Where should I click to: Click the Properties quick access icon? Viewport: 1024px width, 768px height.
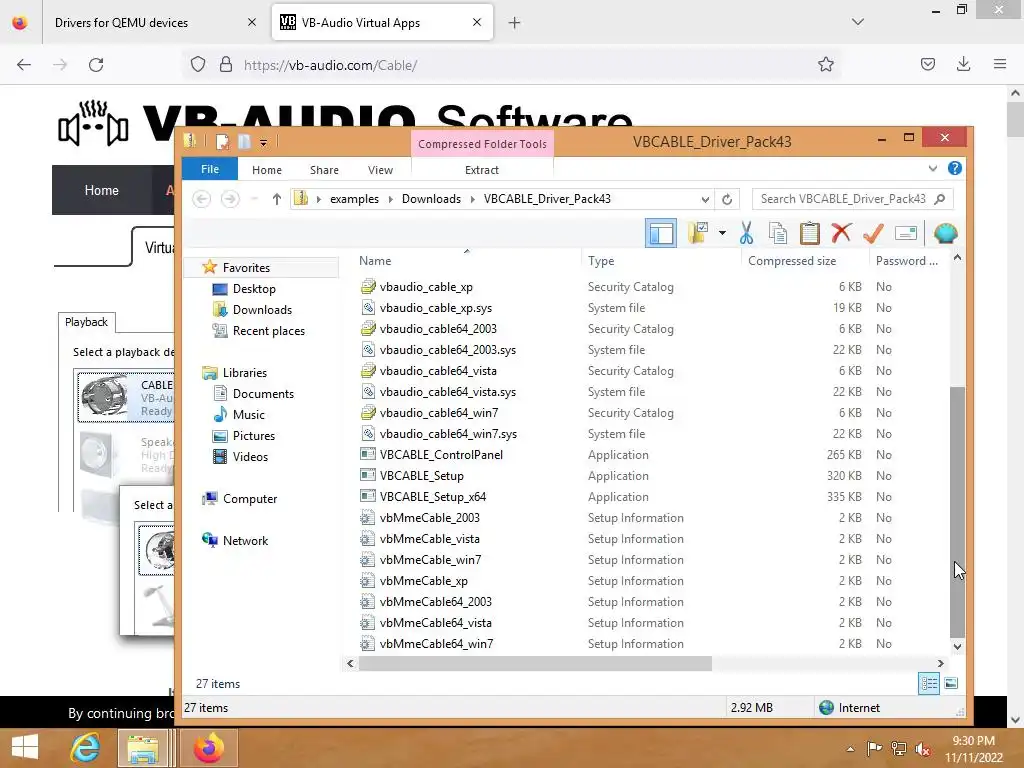tap(223, 142)
